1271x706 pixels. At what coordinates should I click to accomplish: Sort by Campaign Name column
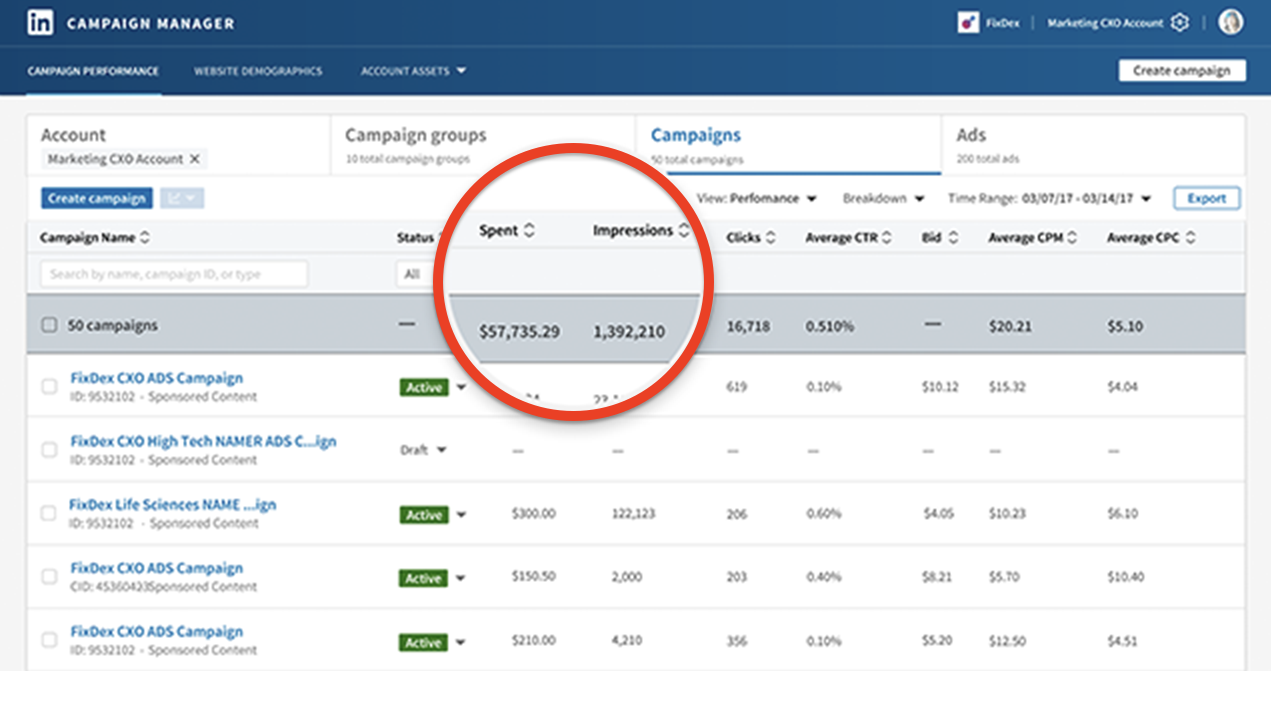(145, 238)
